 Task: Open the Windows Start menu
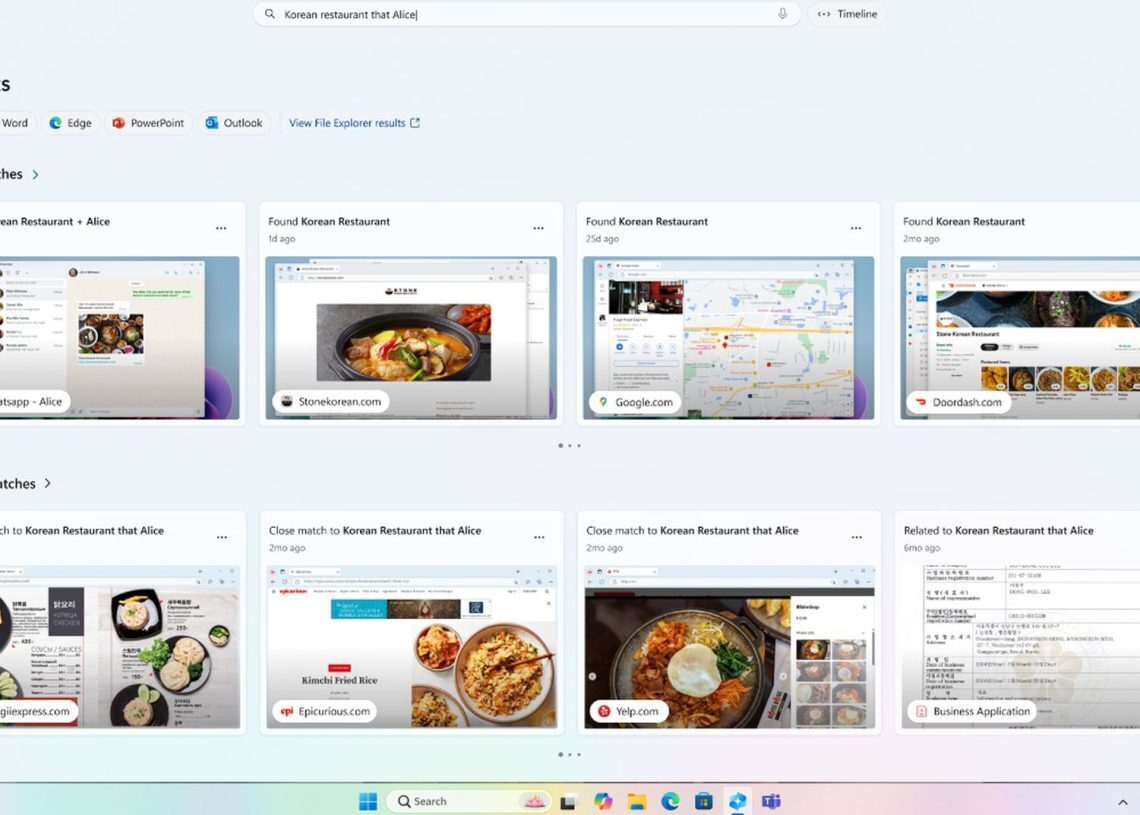click(368, 801)
